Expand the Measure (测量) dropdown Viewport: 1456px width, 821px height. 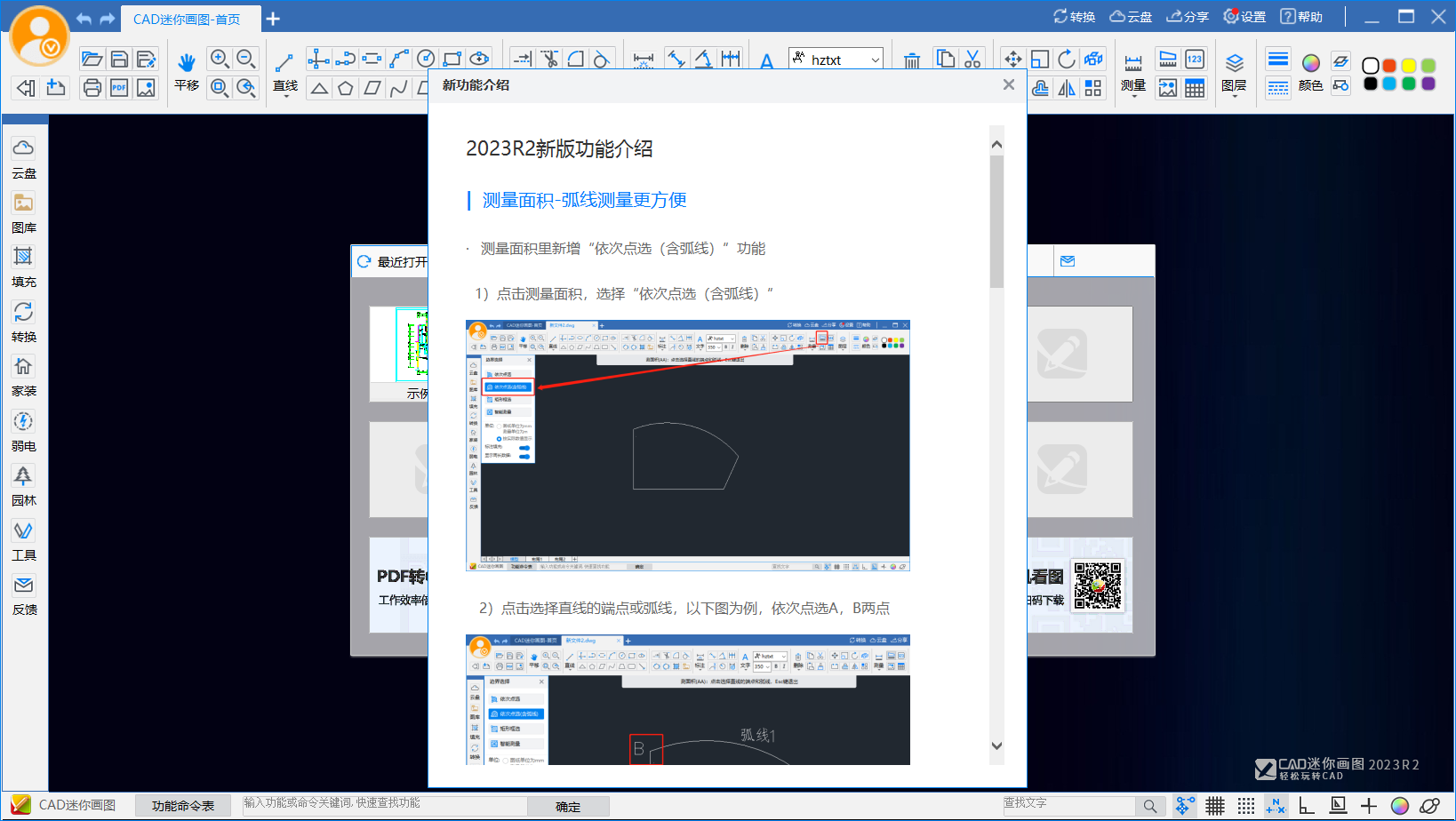pos(1133,96)
